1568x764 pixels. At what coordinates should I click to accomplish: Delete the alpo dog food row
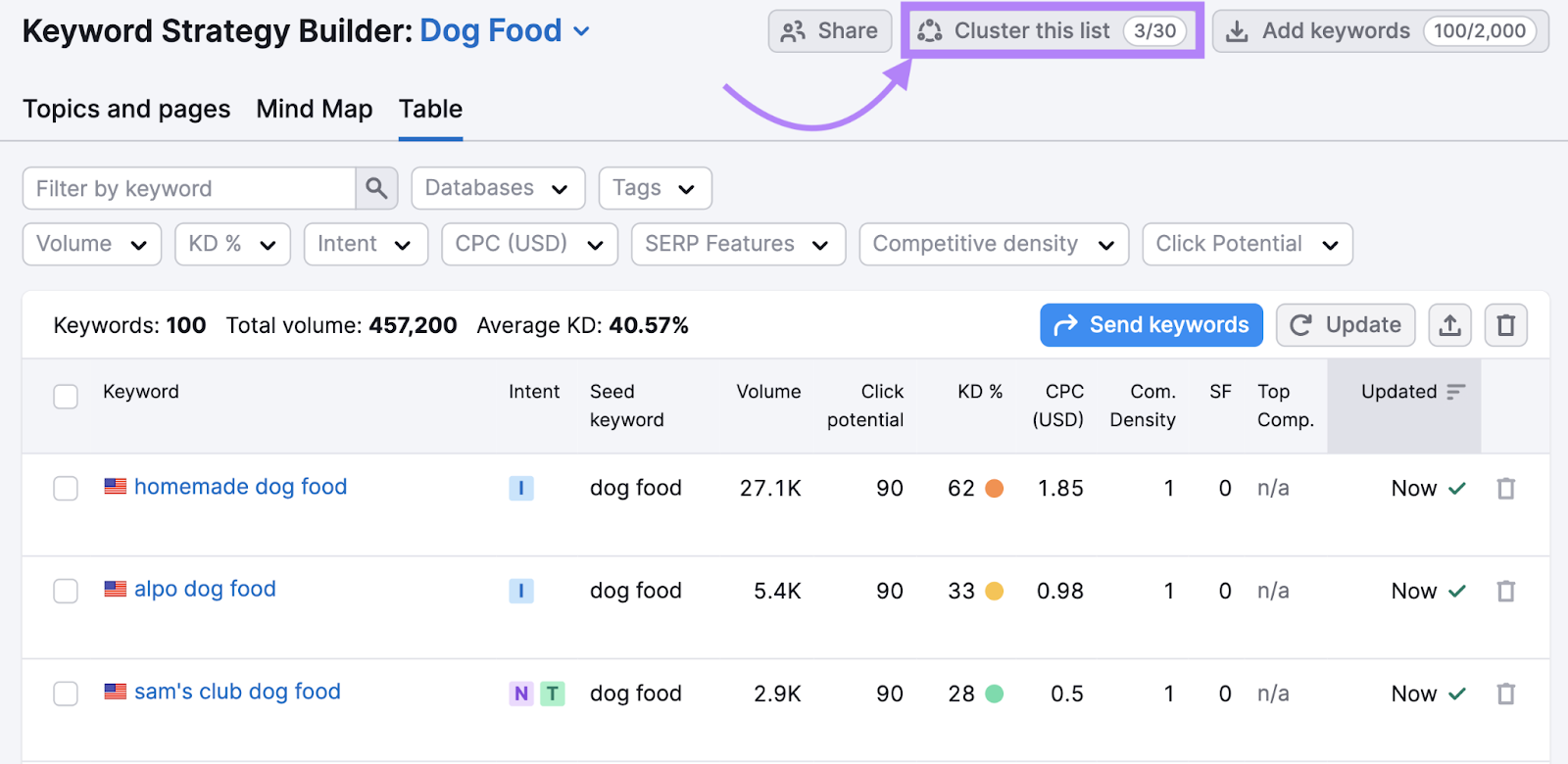(1505, 591)
